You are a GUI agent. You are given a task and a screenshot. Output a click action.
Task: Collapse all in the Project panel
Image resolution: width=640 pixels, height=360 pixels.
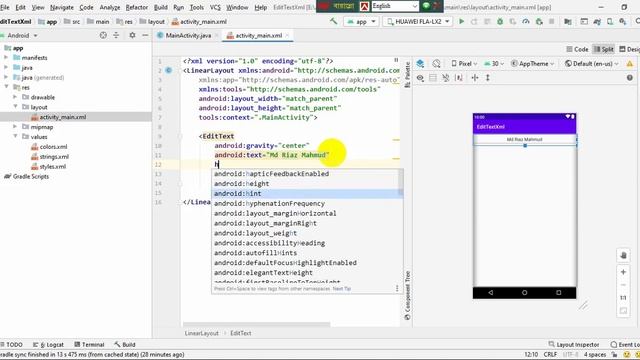(116, 36)
